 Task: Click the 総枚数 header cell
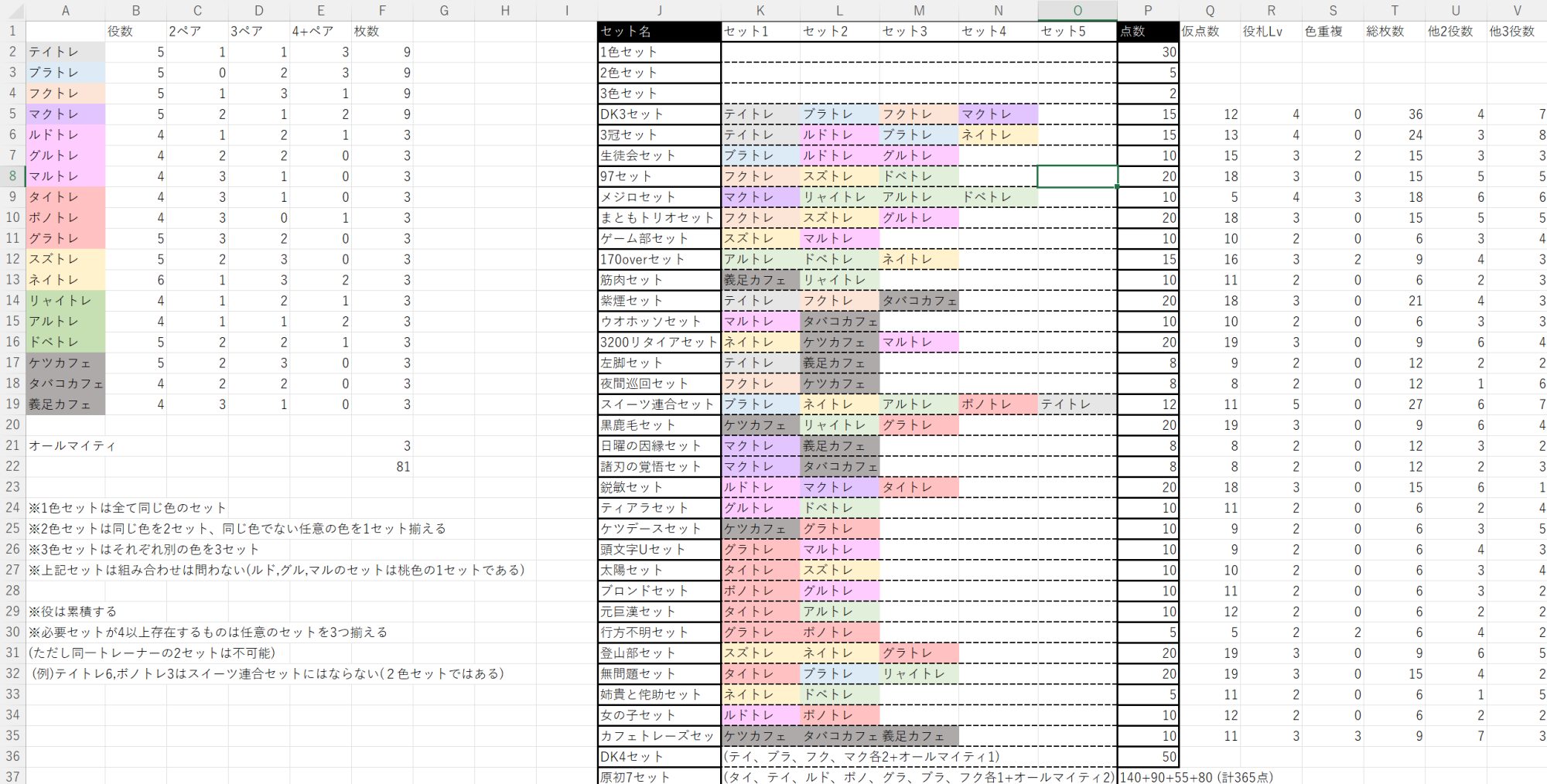tap(1394, 32)
